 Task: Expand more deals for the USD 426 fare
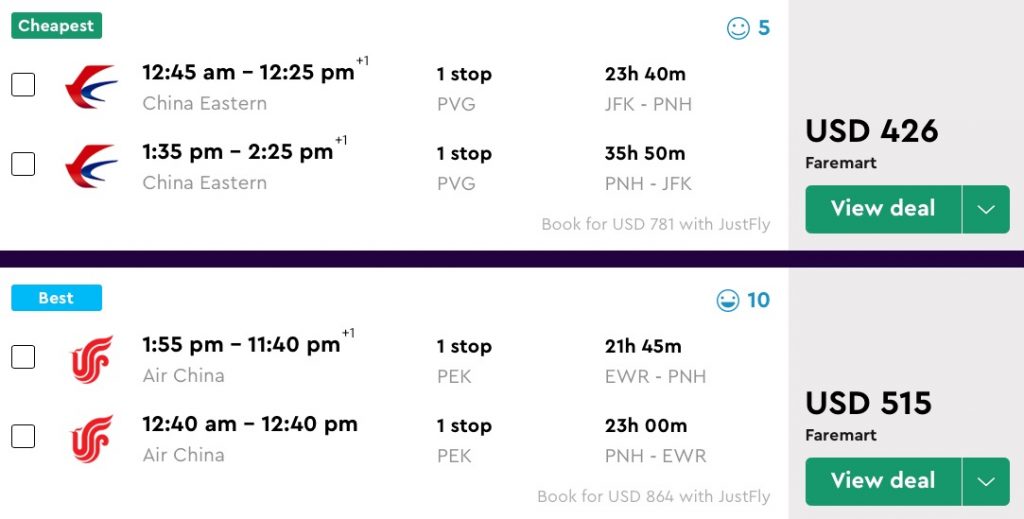(x=986, y=209)
